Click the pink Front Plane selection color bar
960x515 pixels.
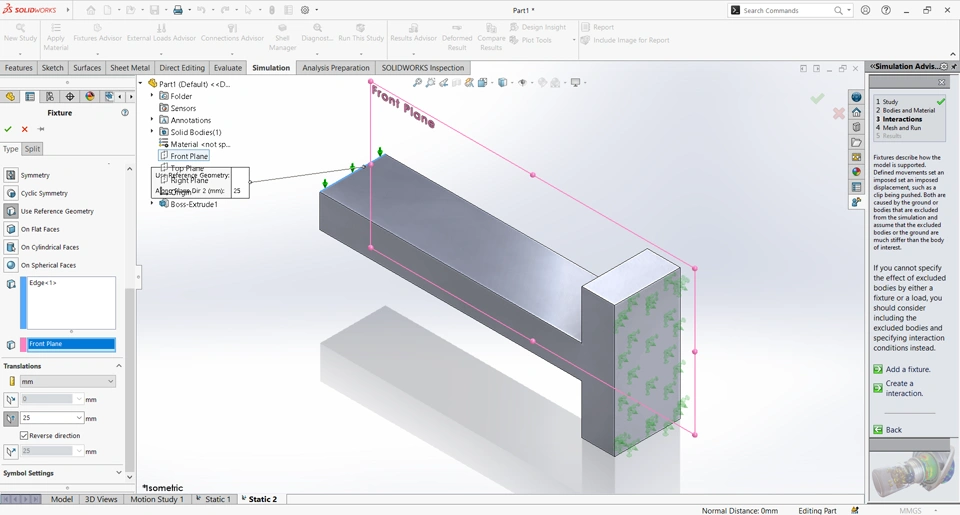tap(23, 345)
